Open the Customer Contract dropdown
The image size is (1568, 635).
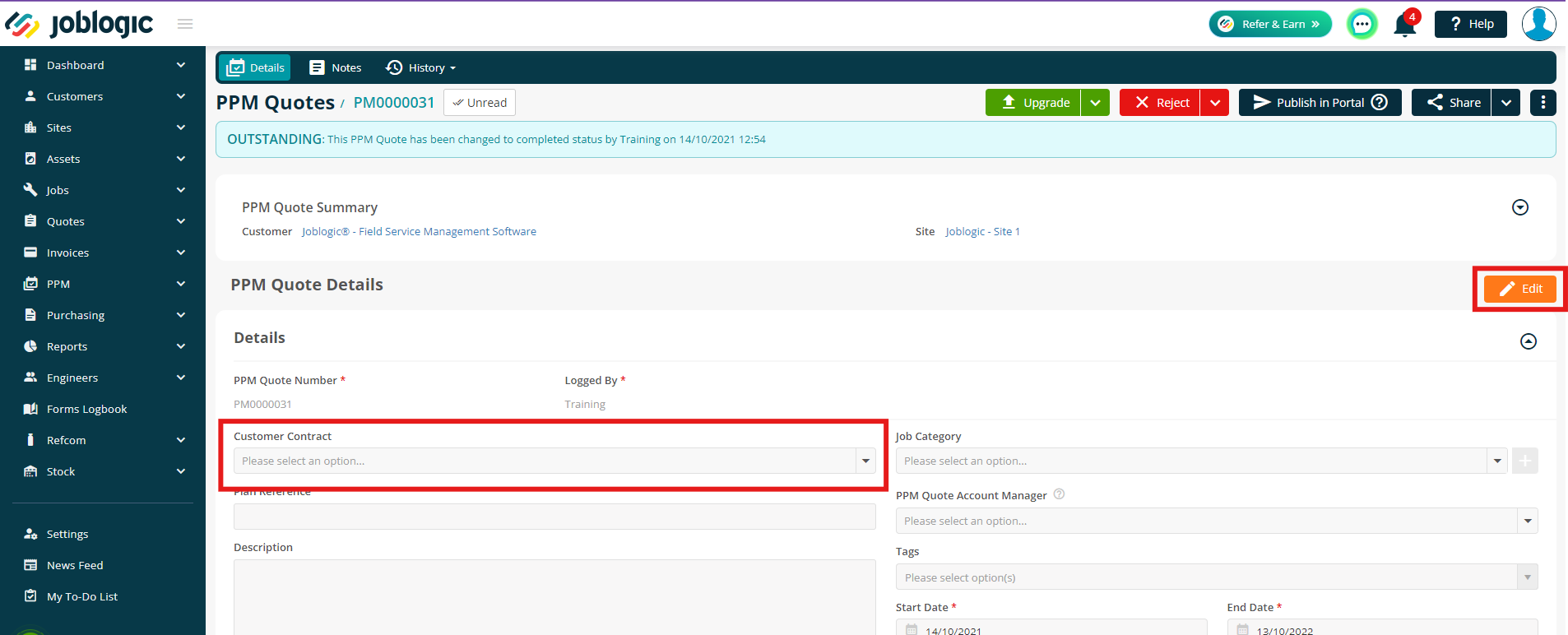[554, 461]
